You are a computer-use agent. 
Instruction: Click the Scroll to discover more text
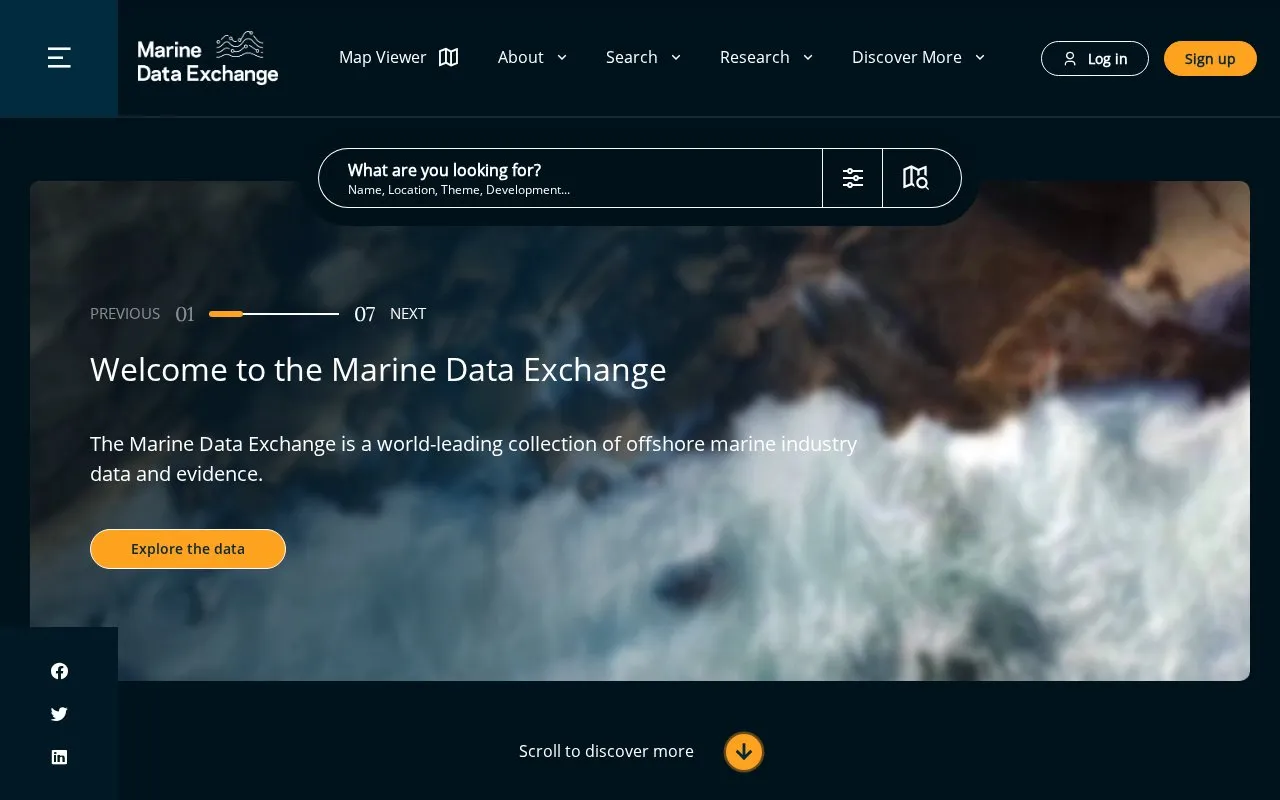606,751
